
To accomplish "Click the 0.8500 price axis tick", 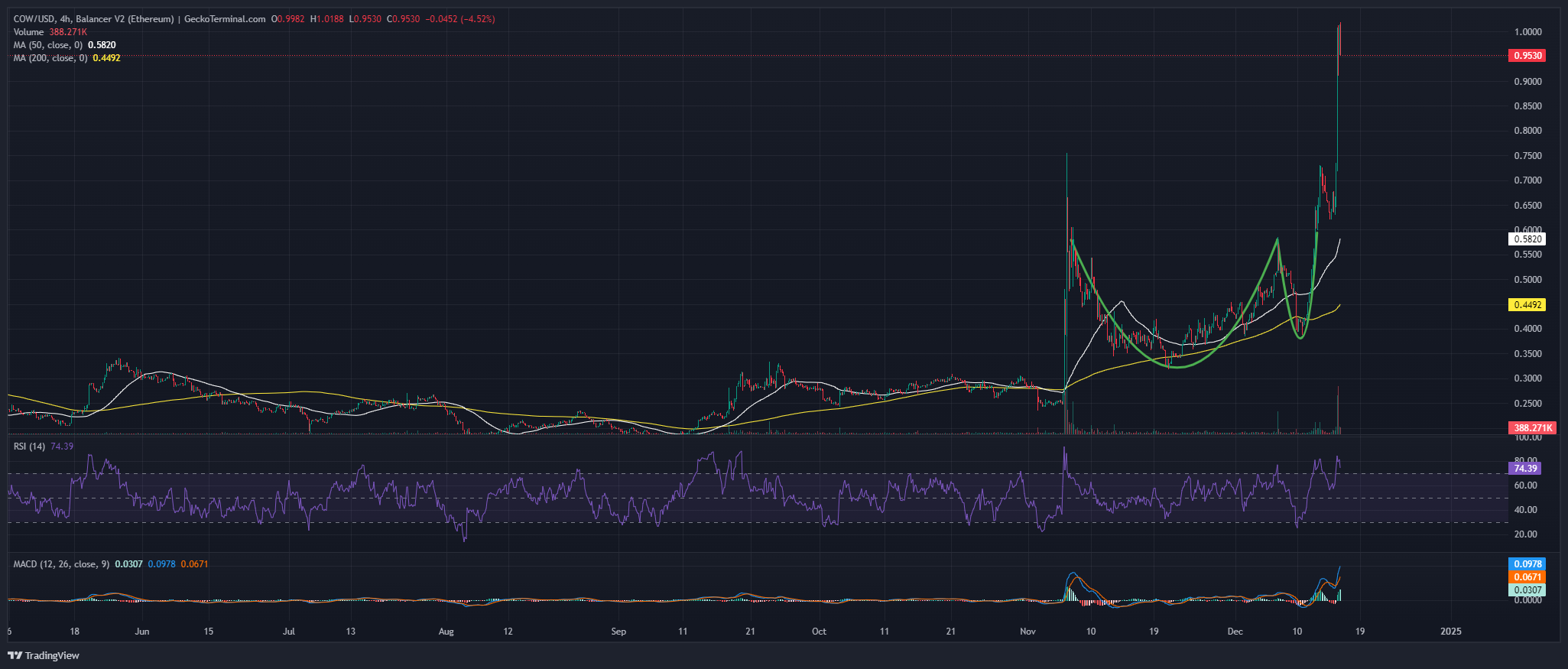I will (x=1527, y=106).
